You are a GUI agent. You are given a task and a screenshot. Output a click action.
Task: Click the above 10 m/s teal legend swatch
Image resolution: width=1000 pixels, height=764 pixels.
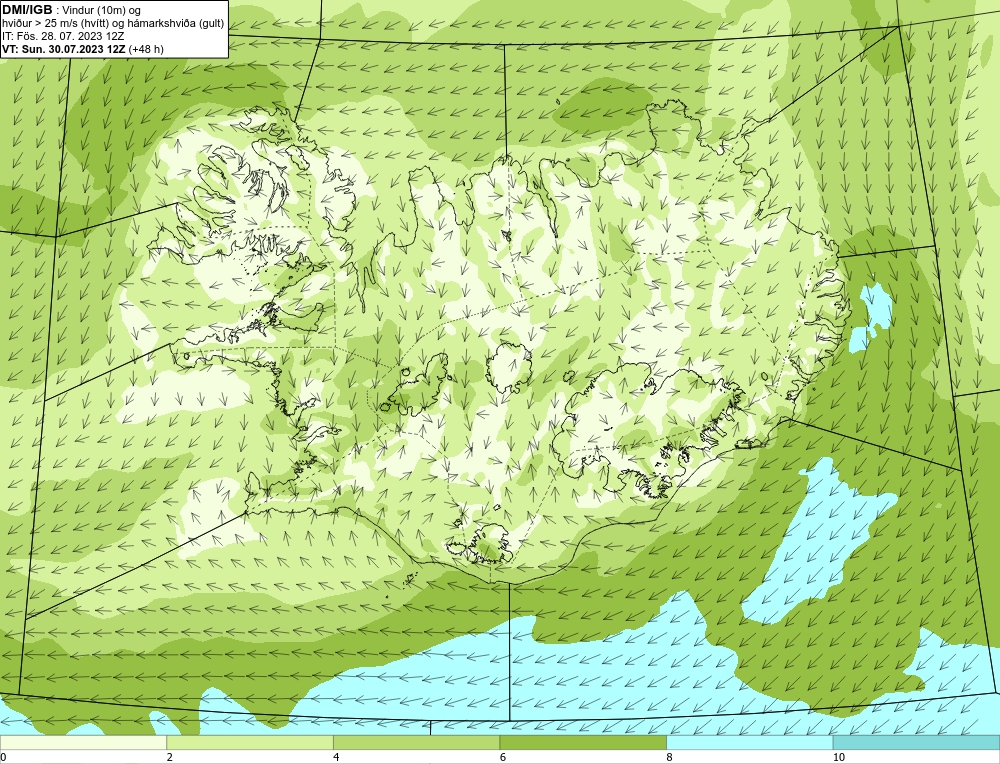(916, 742)
